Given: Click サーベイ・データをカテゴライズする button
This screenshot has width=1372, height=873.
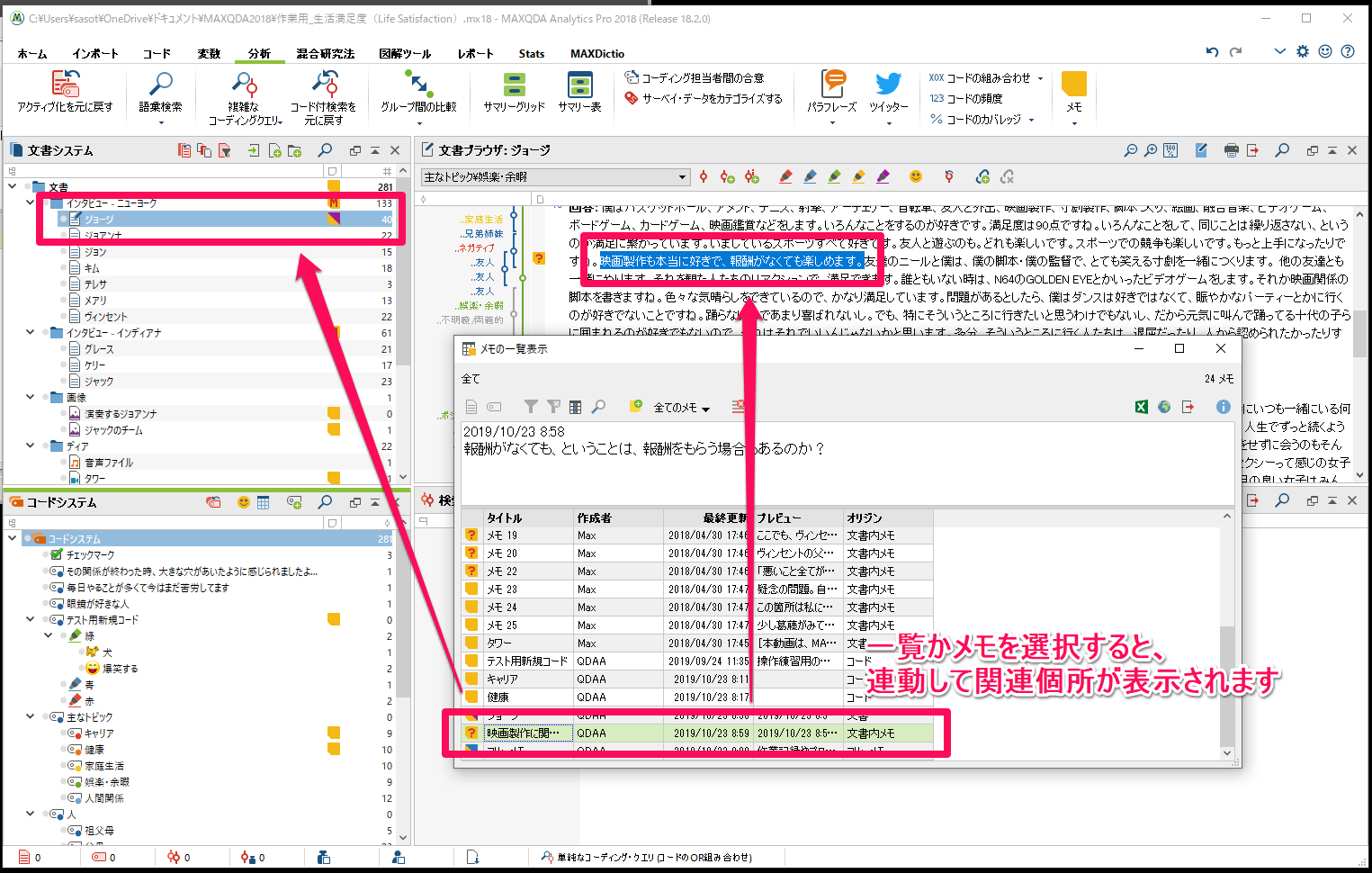Looking at the screenshot, I should 703,98.
